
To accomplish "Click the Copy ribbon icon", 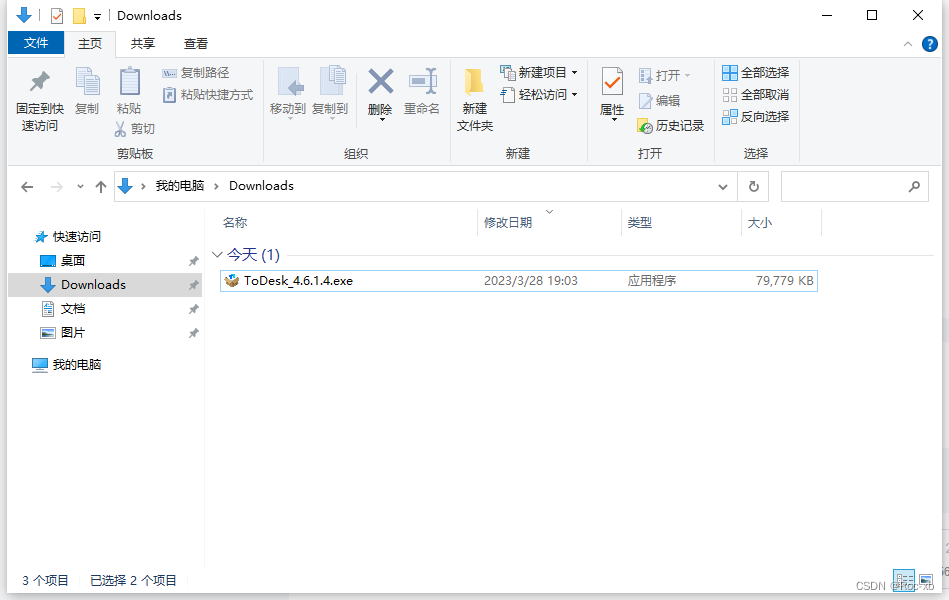I will [x=87, y=82].
